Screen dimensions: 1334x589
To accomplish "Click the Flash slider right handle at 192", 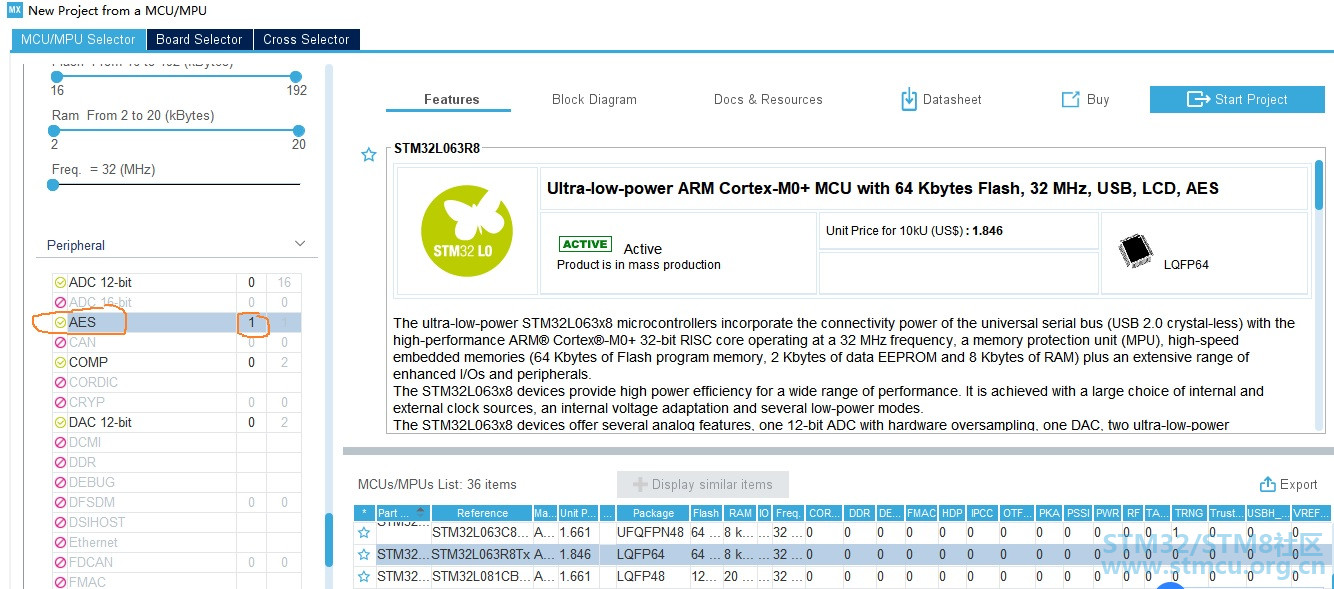I will click(296, 77).
